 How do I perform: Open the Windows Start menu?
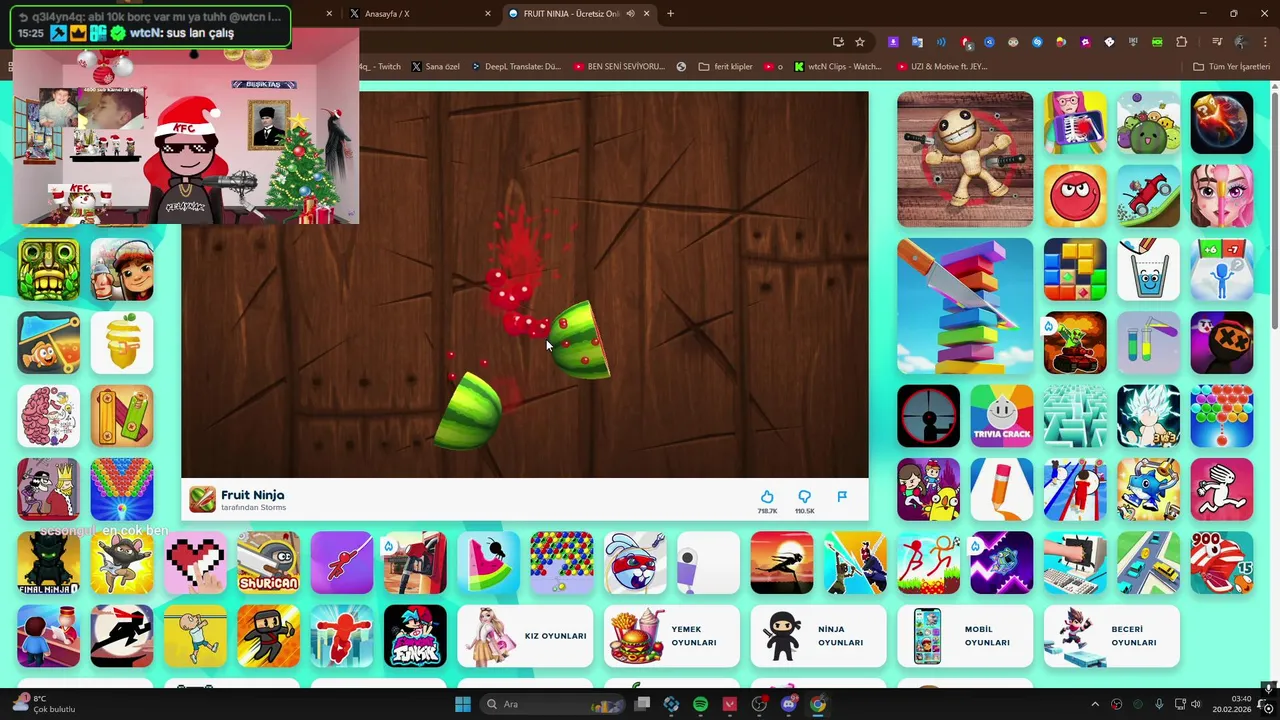pos(463,704)
